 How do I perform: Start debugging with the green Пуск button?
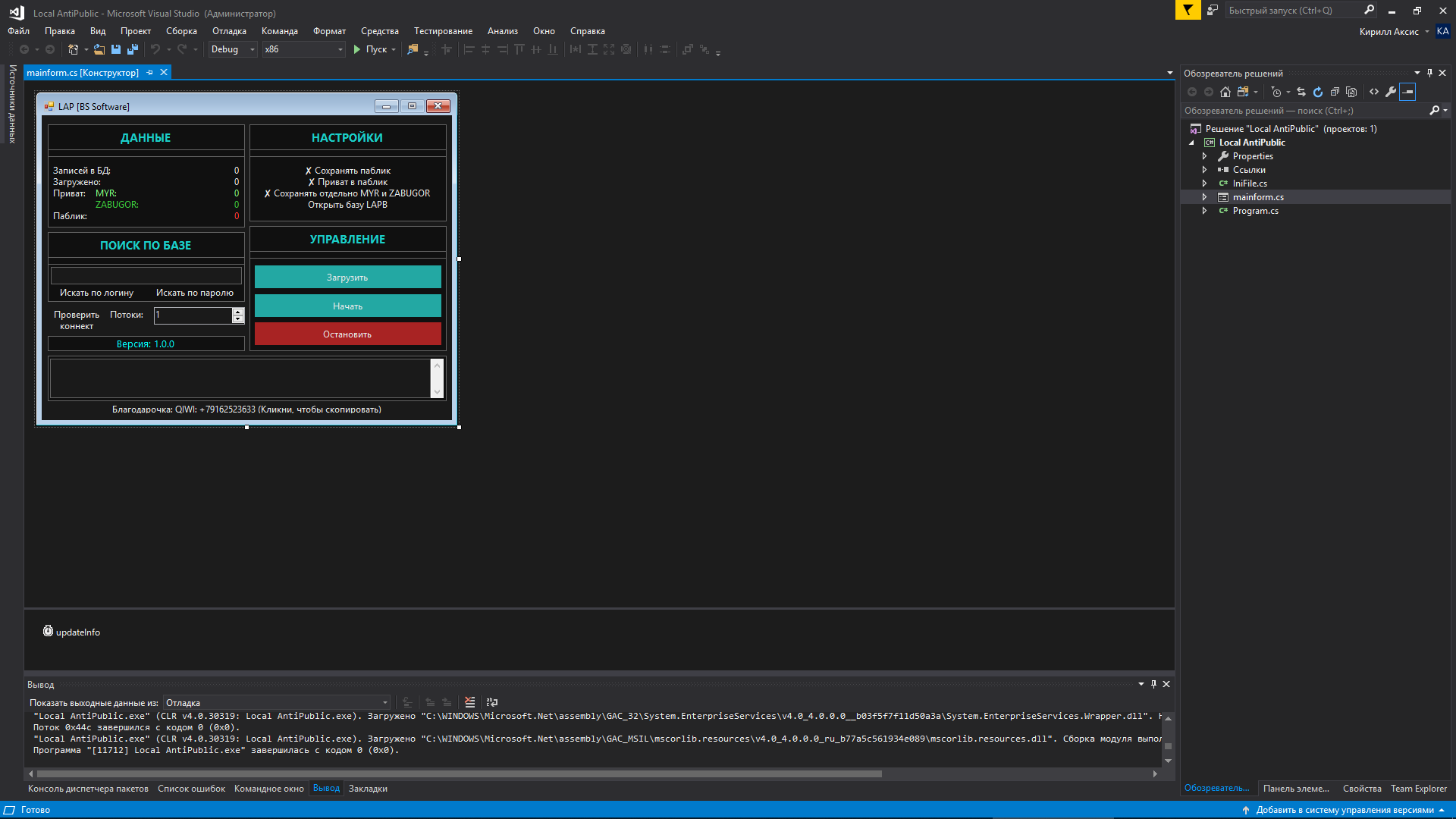click(x=371, y=49)
